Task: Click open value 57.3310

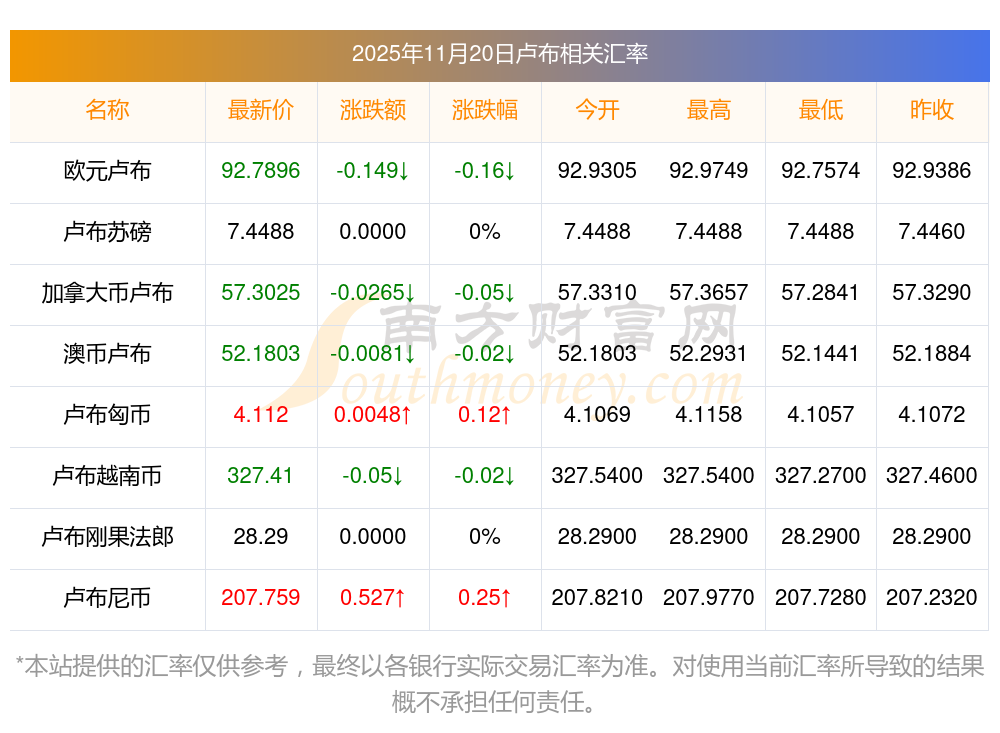Action: coord(597,292)
